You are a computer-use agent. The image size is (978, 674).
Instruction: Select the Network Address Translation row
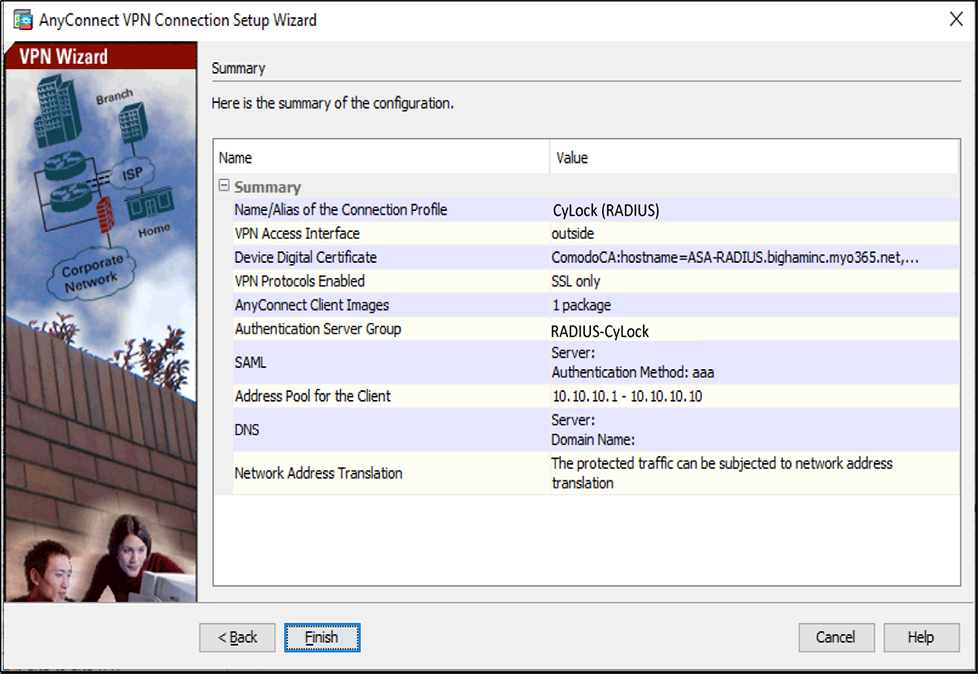click(x=318, y=473)
